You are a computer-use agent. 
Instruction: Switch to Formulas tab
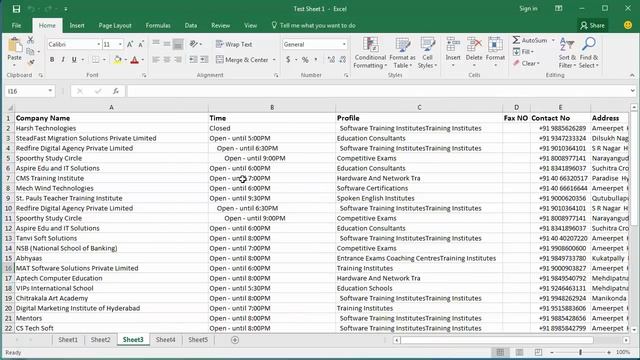(x=158, y=25)
